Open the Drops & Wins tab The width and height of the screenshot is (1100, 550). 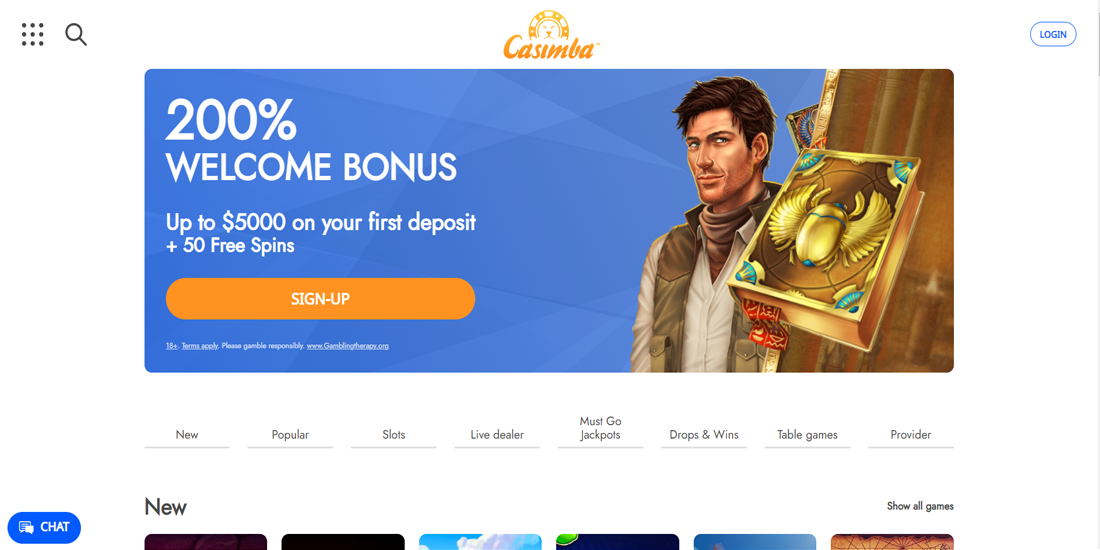(x=704, y=435)
